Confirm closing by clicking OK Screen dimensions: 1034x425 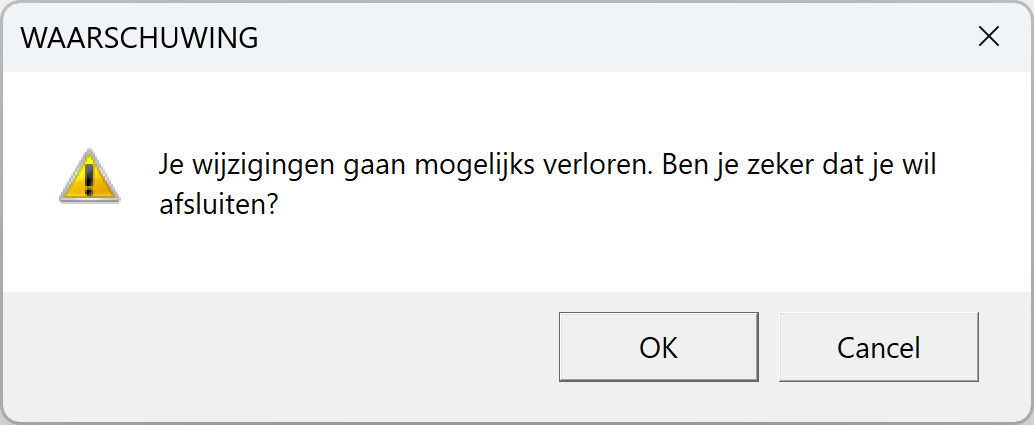click(x=658, y=347)
